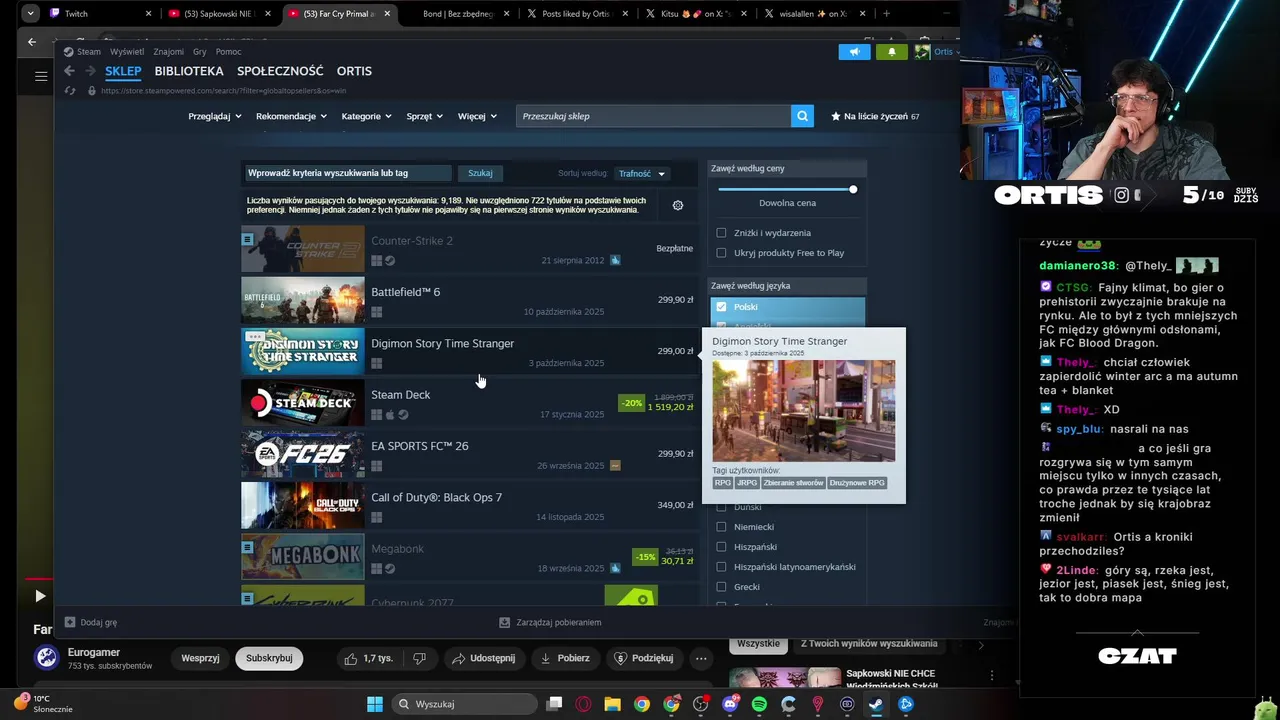
Task: Open Steam notifications bell
Action: [891, 52]
